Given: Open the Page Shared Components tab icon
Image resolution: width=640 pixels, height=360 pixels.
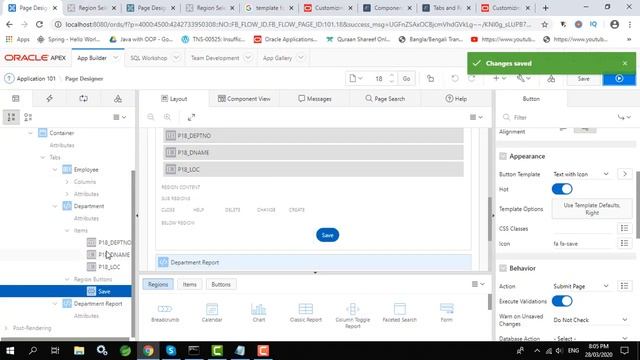Looking at the screenshot, I should coord(118,98).
